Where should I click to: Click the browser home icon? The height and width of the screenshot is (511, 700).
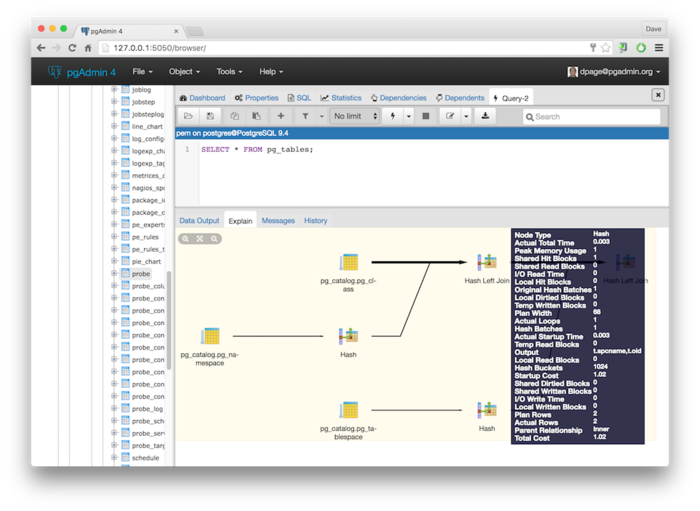pos(88,48)
